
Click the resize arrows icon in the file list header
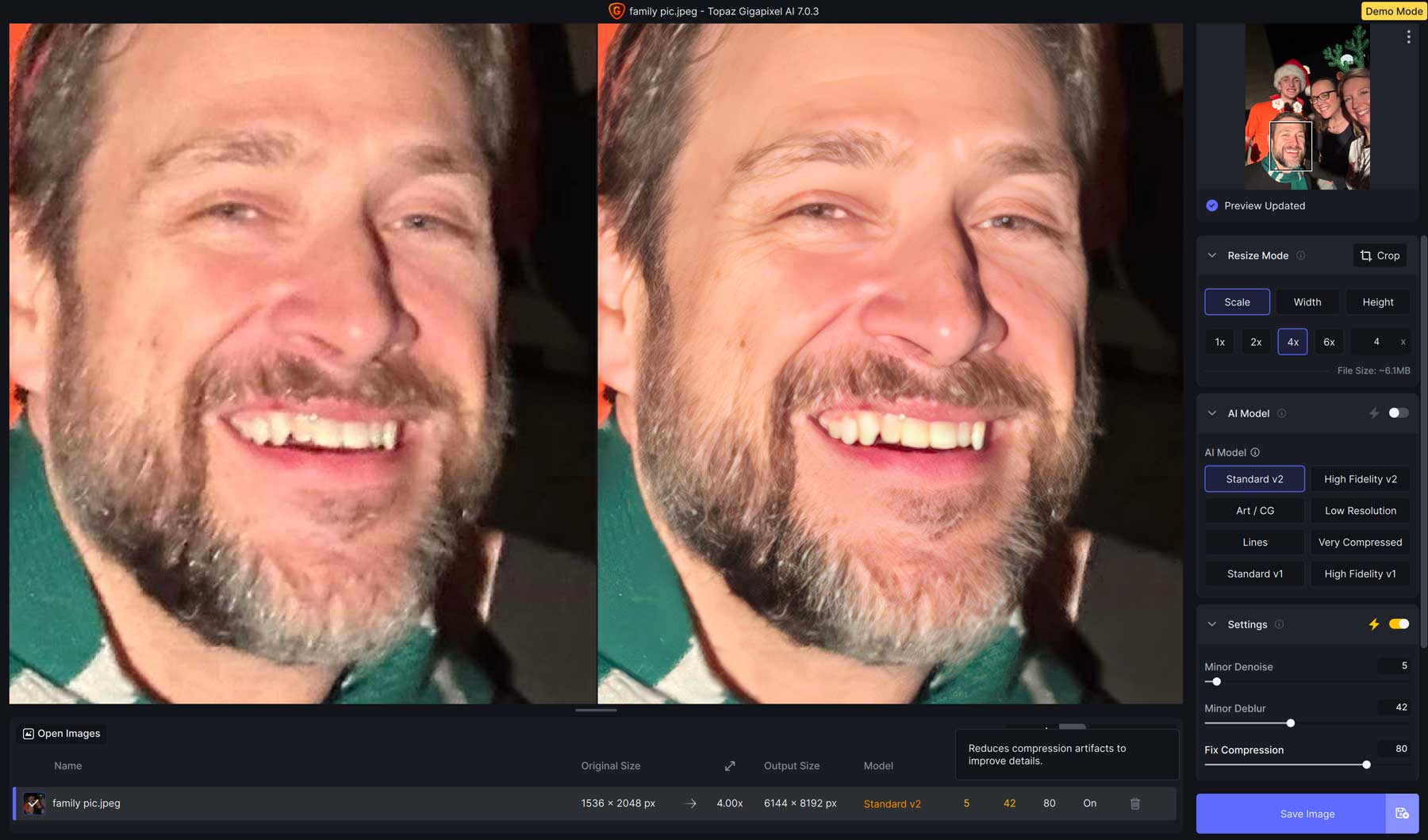tap(729, 765)
